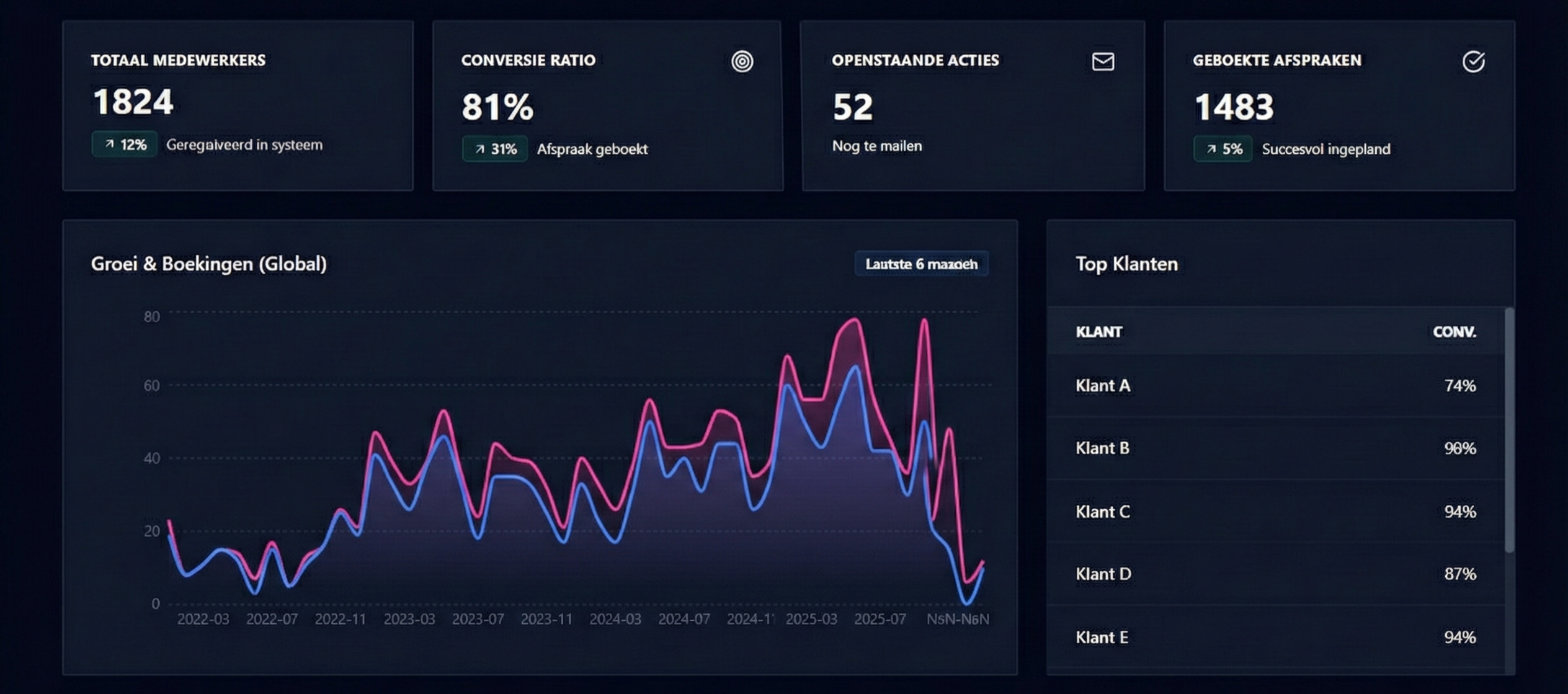
Task: Click the 31% growth indicator badge
Action: pyautogui.click(x=494, y=148)
